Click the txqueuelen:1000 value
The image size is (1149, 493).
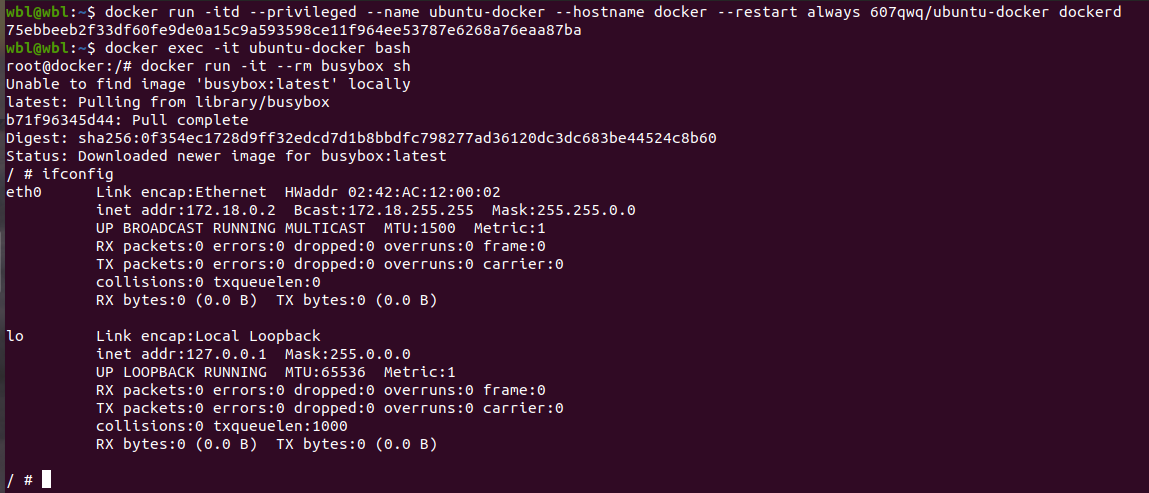pyautogui.click(x=280, y=426)
